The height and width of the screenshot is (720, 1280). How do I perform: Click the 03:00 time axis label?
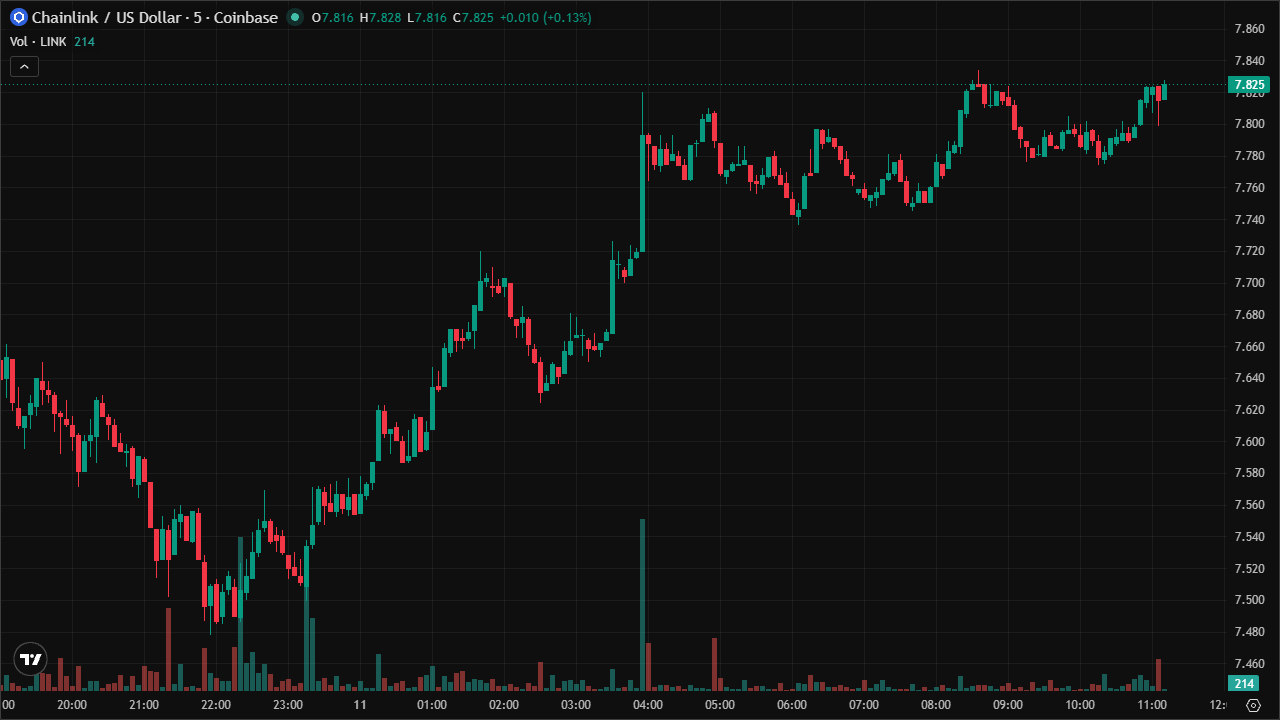576,705
